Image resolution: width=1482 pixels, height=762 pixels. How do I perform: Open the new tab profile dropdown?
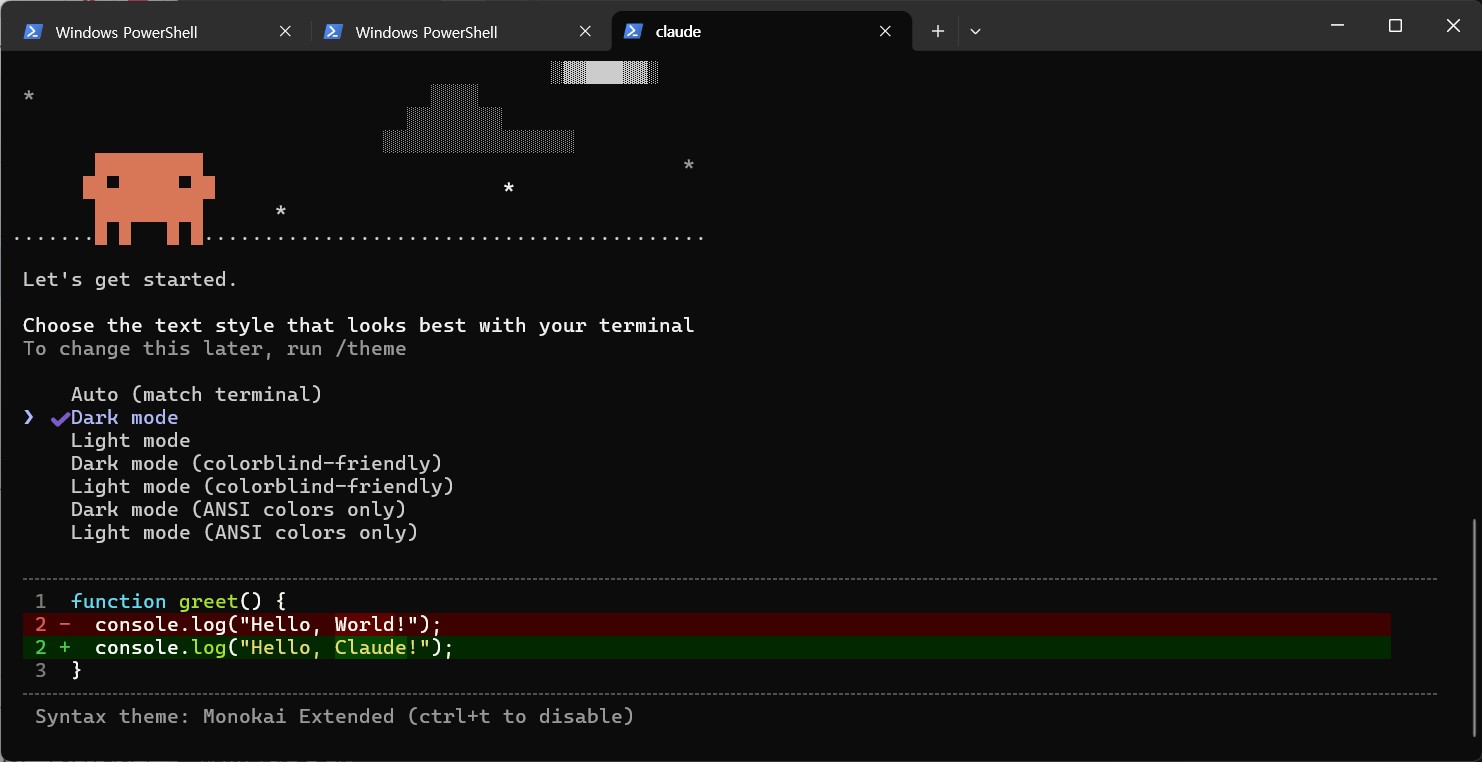[975, 32]
